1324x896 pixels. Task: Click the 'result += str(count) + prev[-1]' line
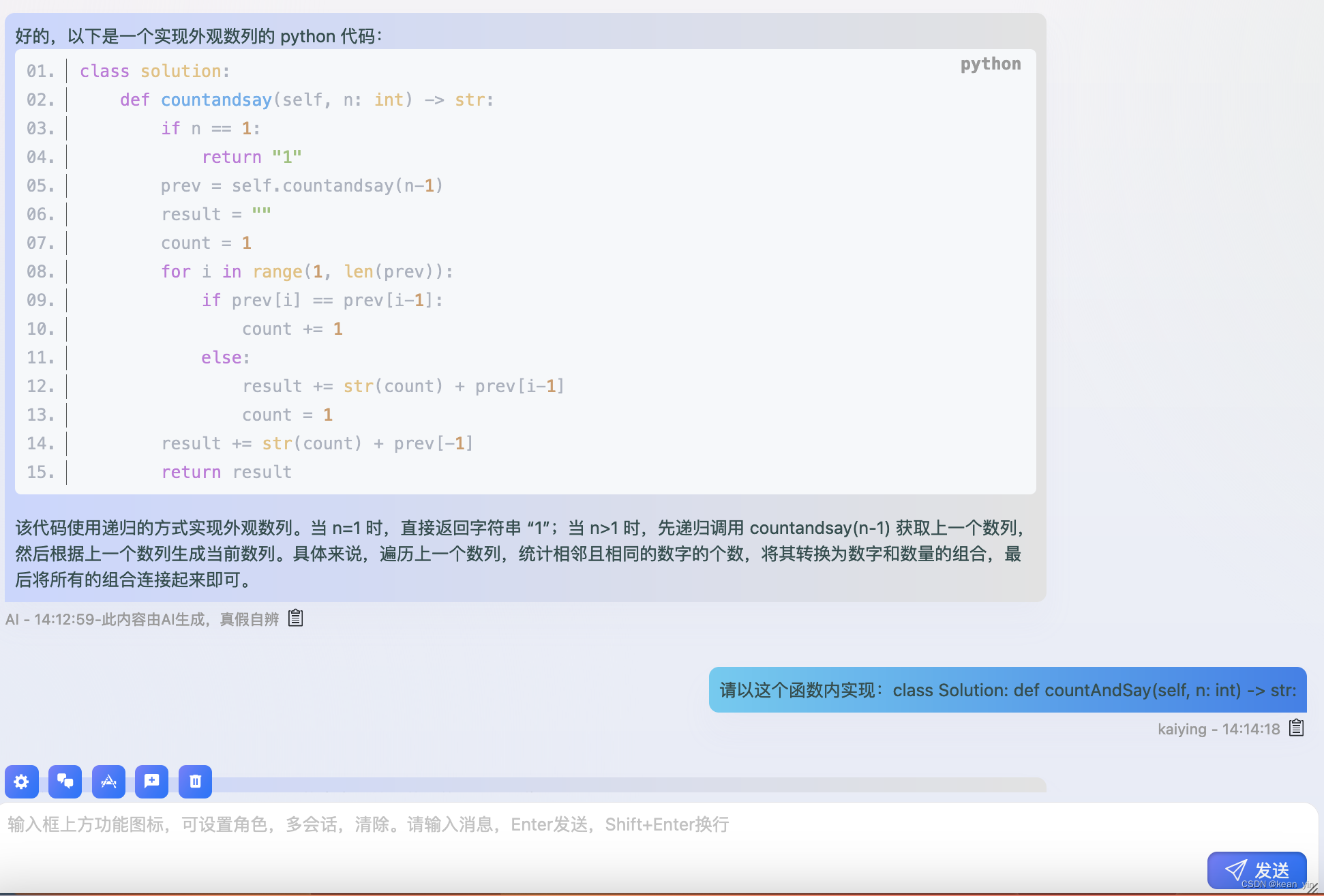[x=317, y=443]
